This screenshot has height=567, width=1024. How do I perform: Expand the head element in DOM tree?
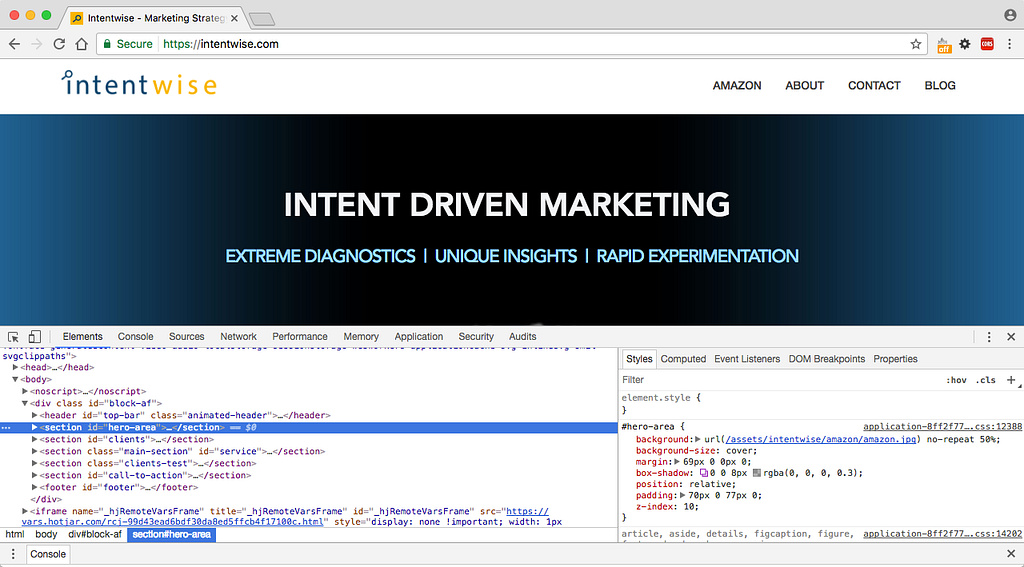(x=15, y=367)
